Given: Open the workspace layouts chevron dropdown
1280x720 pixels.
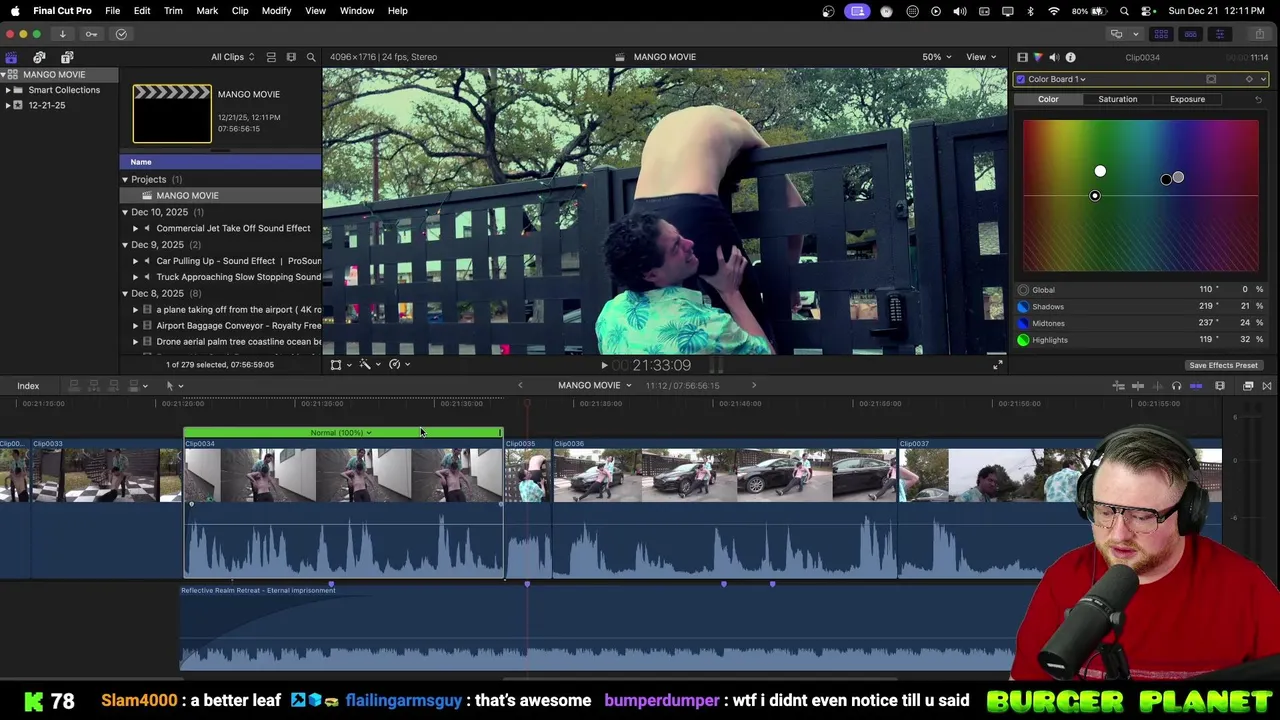Looking at the screenshot, I should point(1135,34).
